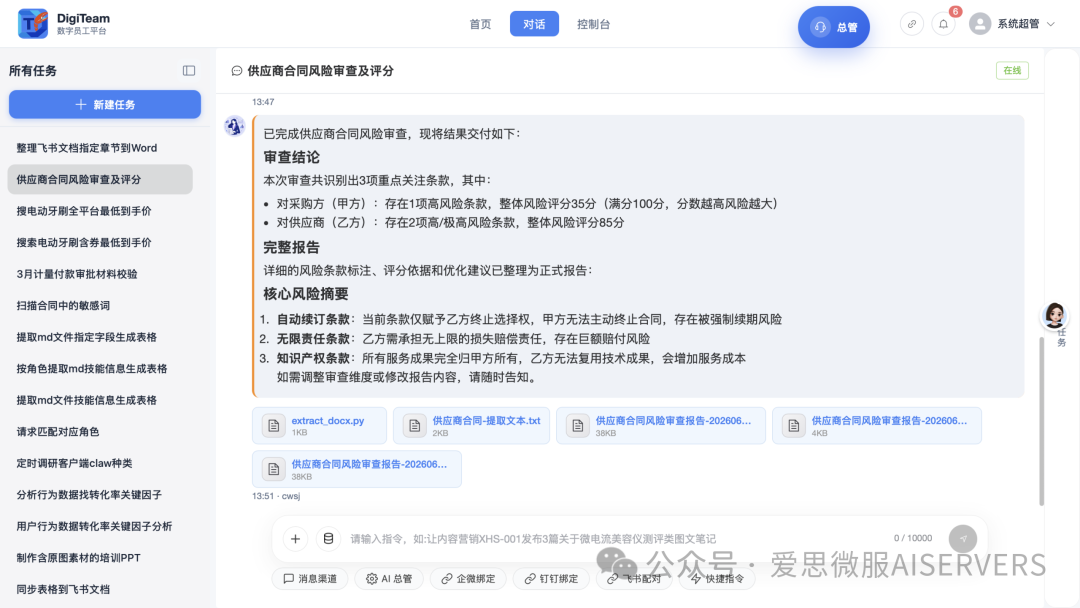This screenshot has height=608, width=1080.
Task: Create a task with 新建任务
Action: (x=105, y=105)
